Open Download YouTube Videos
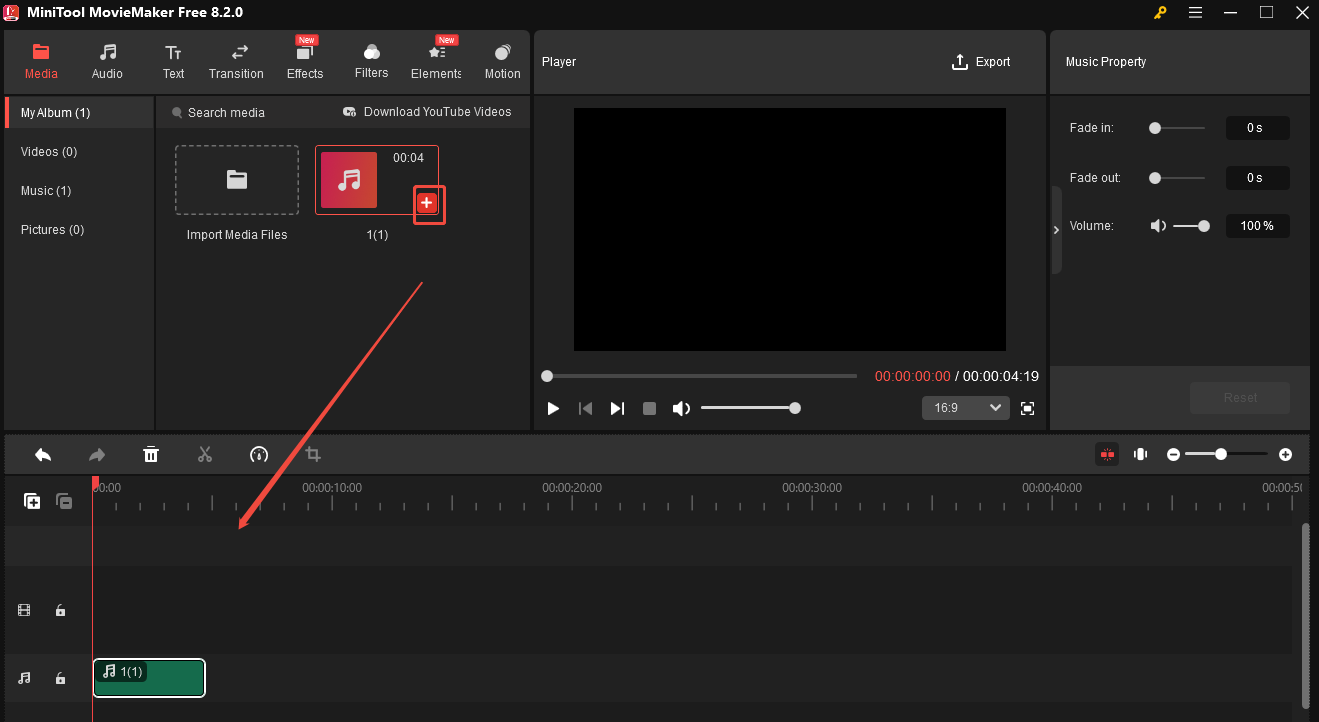This screenshot has width=1319, height=722. (x=427, y=112)
